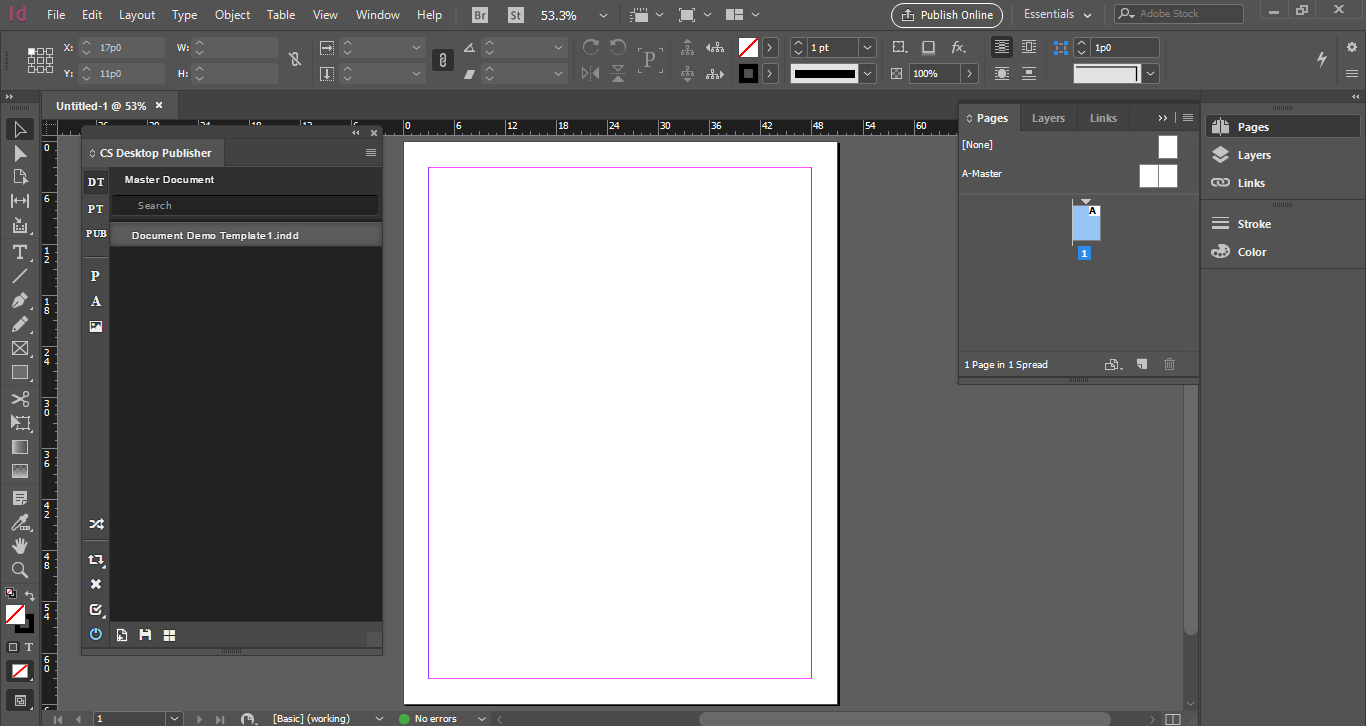Open CS Desktop Publisher panel menu

click(371, 153)
